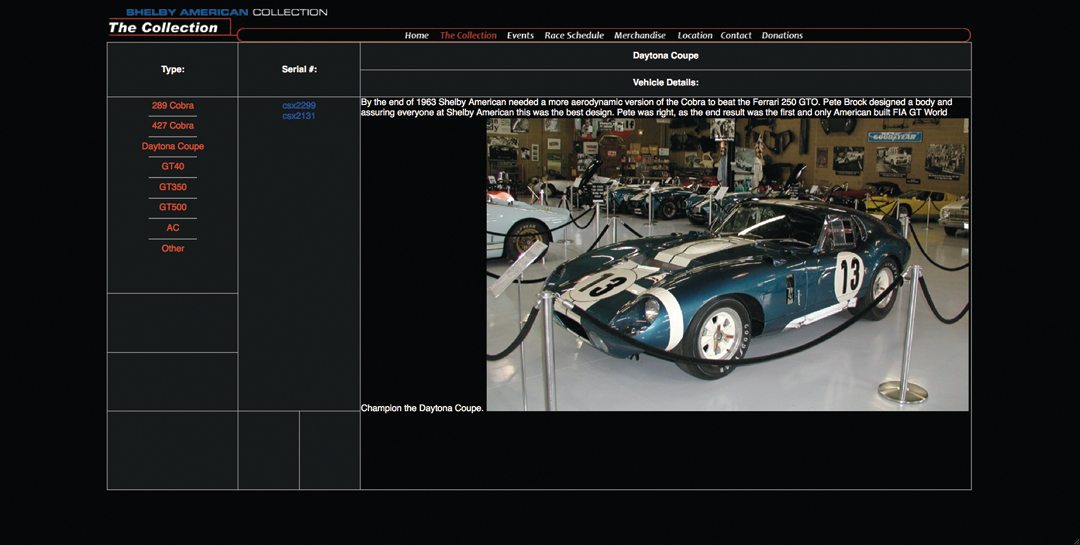This screenshot has height=545, width=1080.
Task: Click the 'Type:' column header
Action: pos(173,69)
